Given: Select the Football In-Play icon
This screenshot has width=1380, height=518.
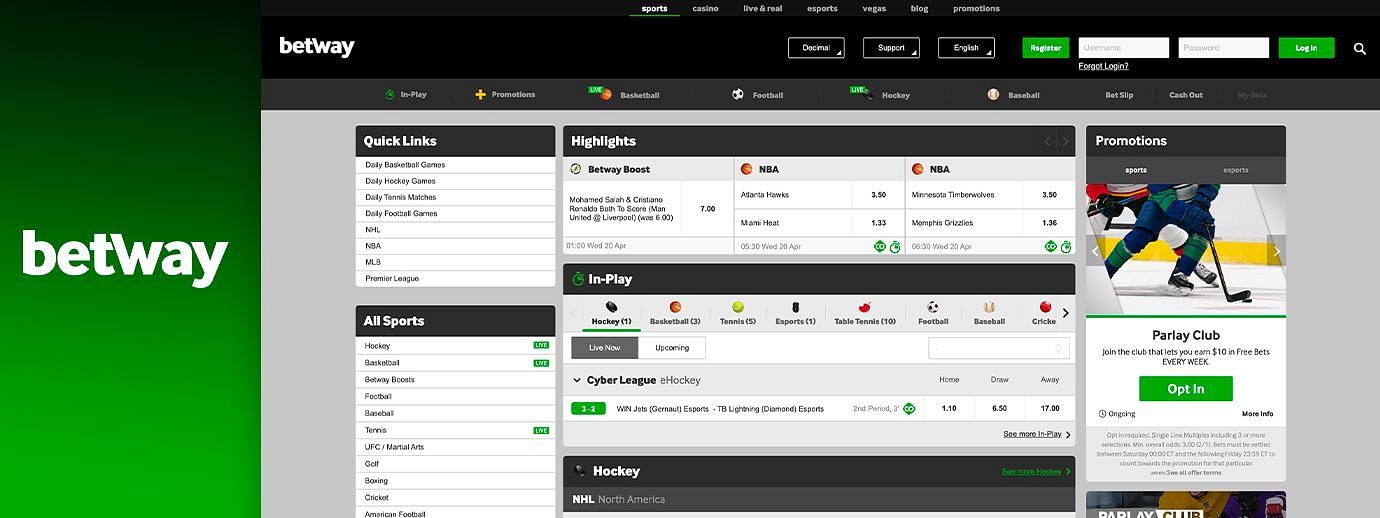Looking at the screenshot, I should tap(932, 307).
